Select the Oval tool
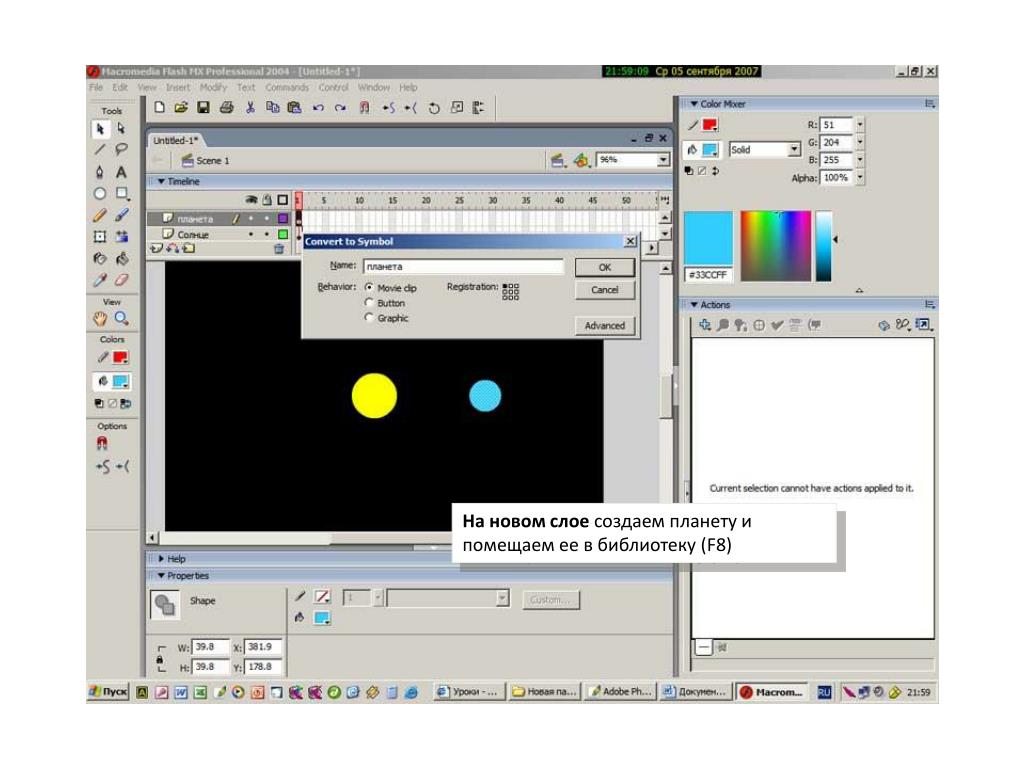Image resolution: width=1024 pixels, height=768 pixels. 100,193
